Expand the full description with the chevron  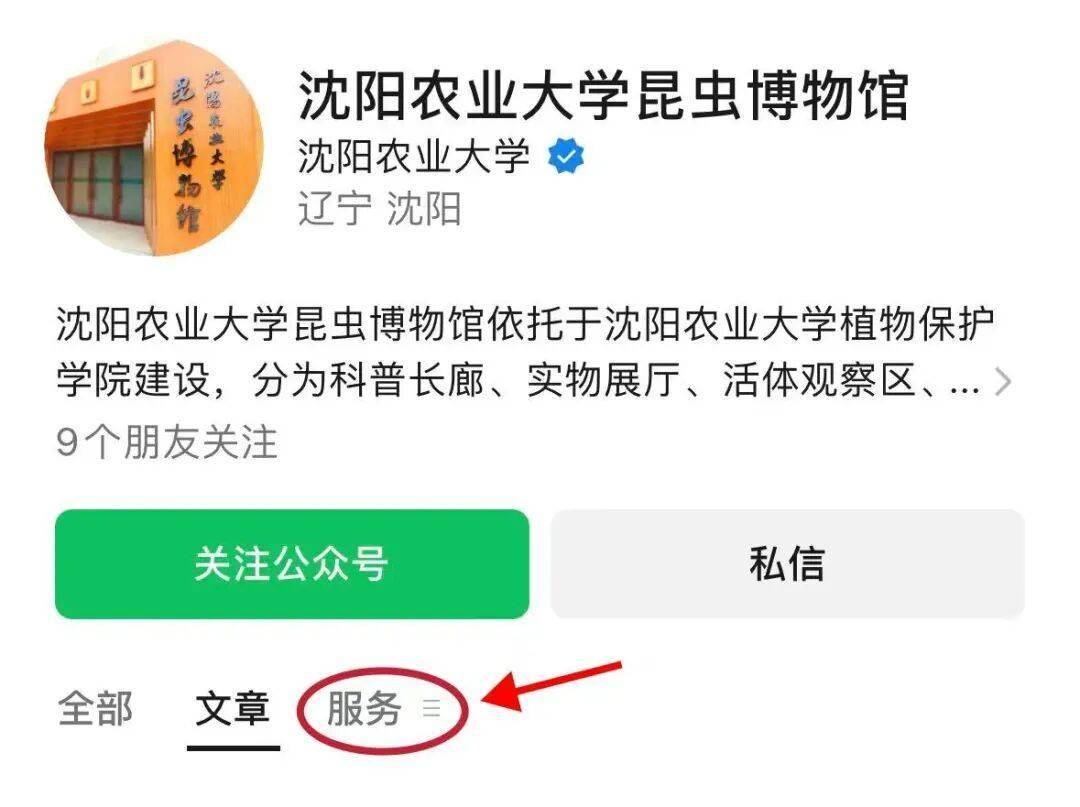(1004, 381)
